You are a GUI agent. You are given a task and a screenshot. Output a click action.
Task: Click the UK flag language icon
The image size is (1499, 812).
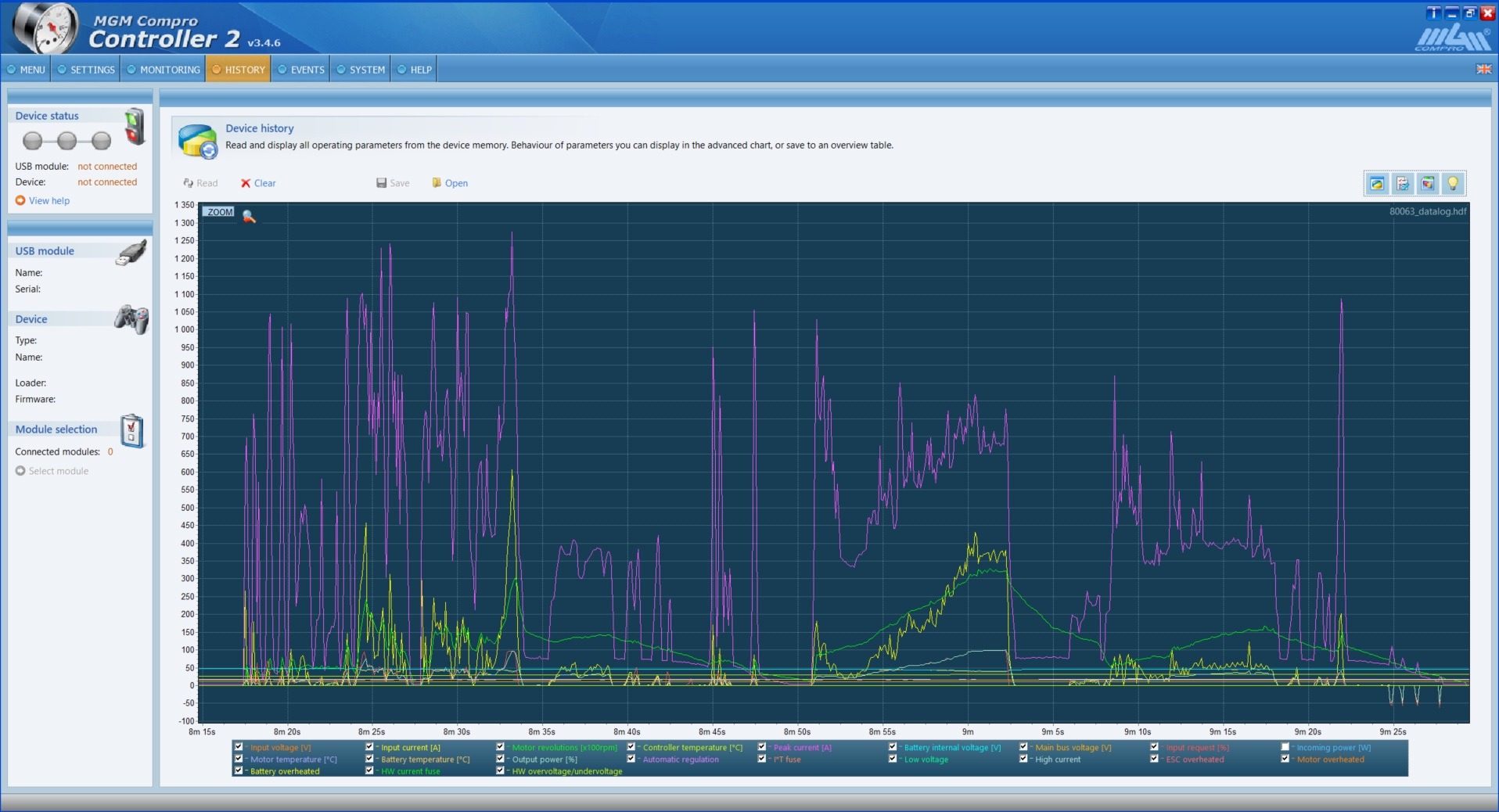pos(1483,70)
